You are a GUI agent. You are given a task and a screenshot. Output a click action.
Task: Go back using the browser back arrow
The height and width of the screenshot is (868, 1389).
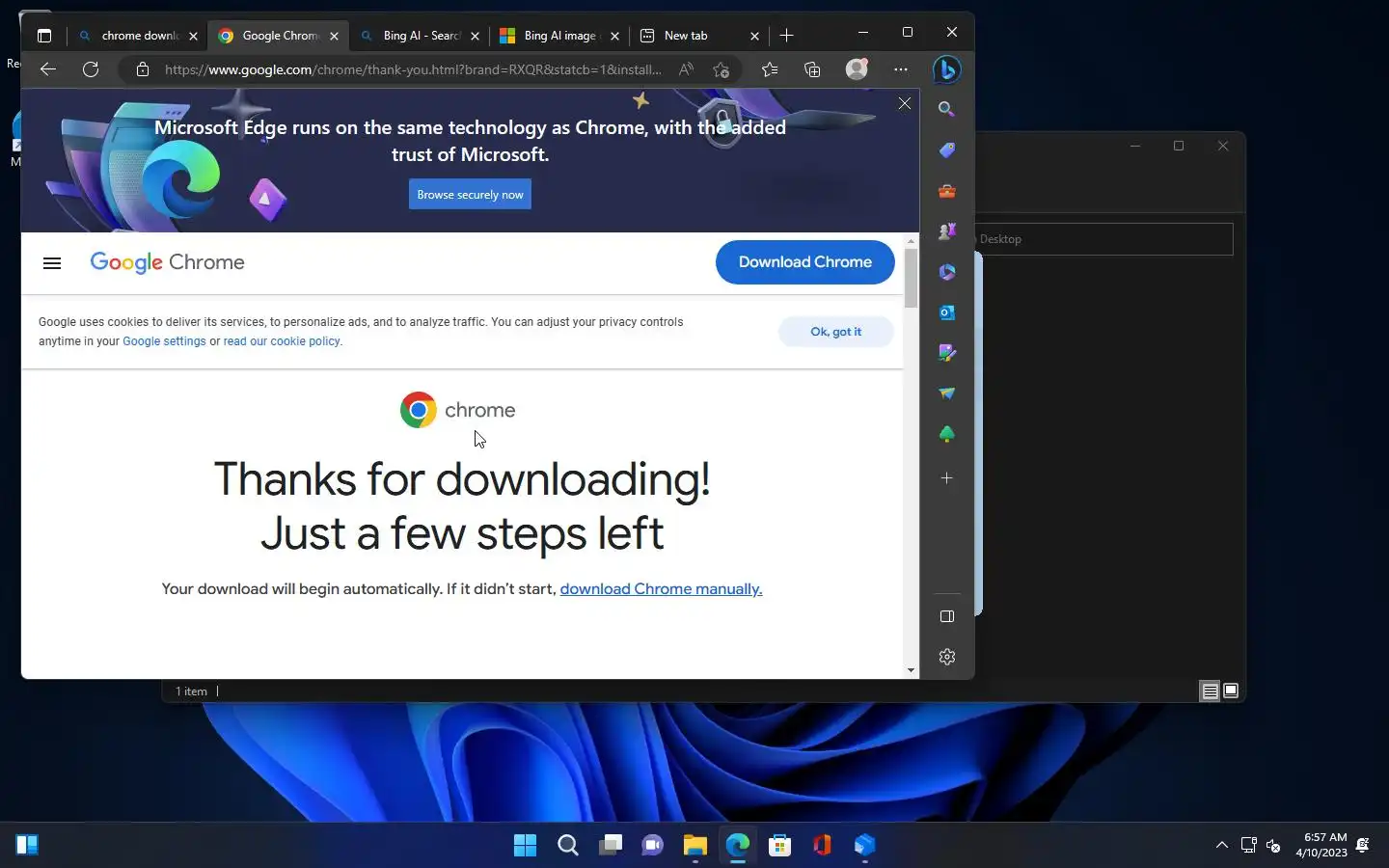(x=48, y=69)
